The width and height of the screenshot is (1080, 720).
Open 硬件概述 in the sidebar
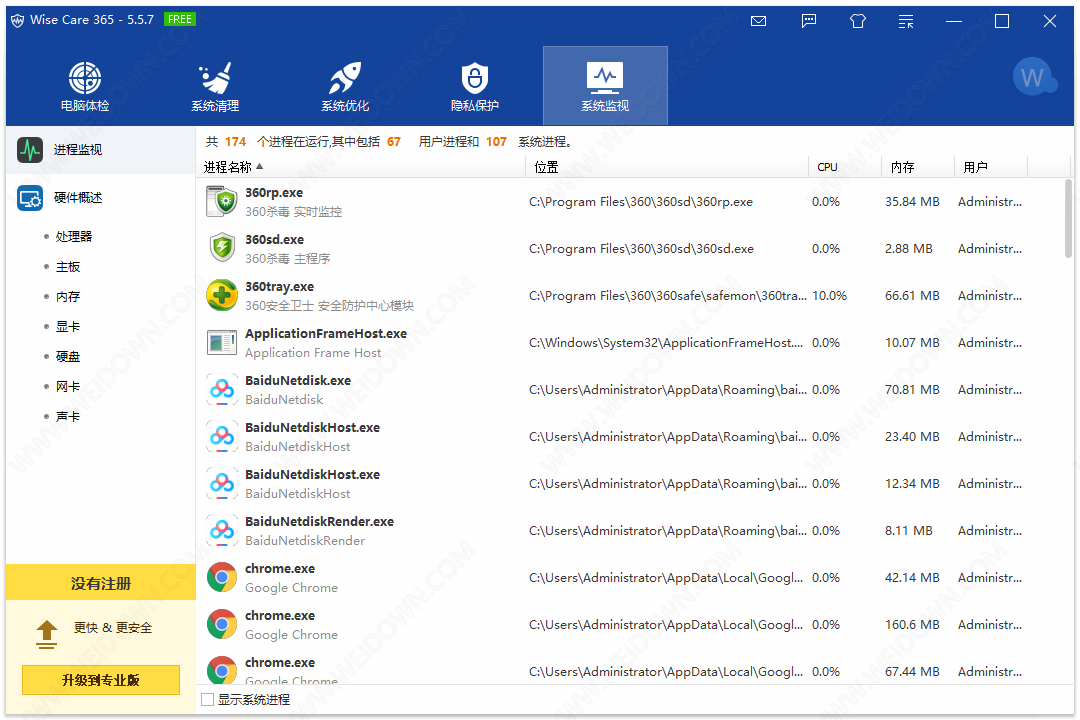point(78,198)
